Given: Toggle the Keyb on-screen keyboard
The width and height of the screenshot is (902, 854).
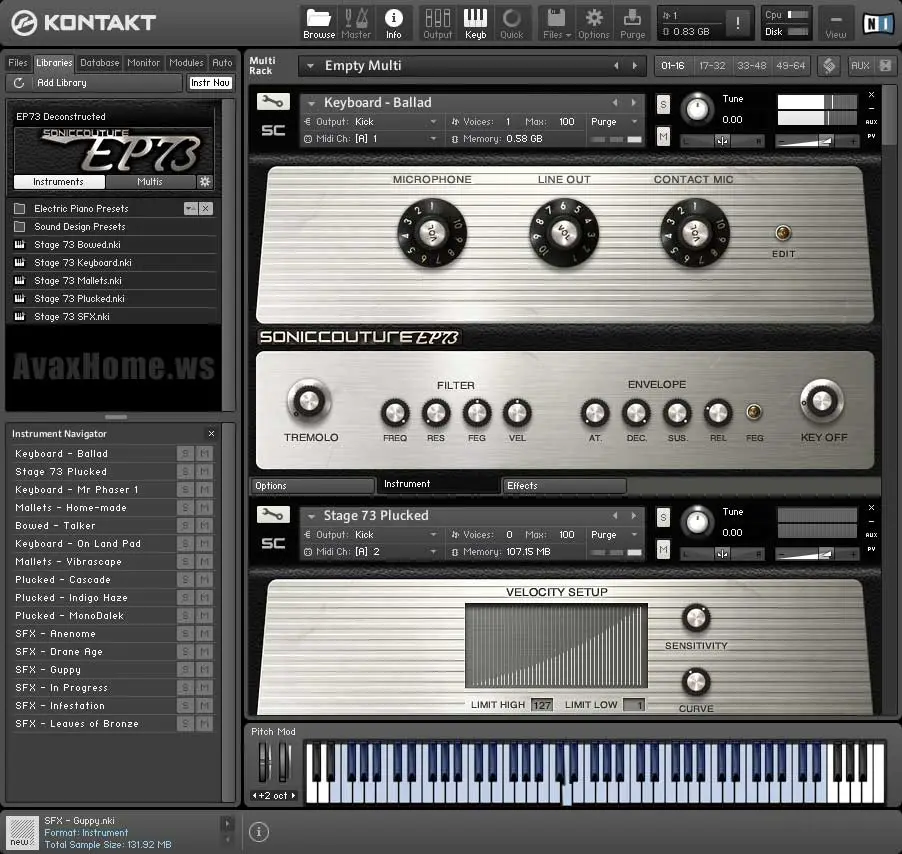Looking at the screenshot, I should click(475, 24).
